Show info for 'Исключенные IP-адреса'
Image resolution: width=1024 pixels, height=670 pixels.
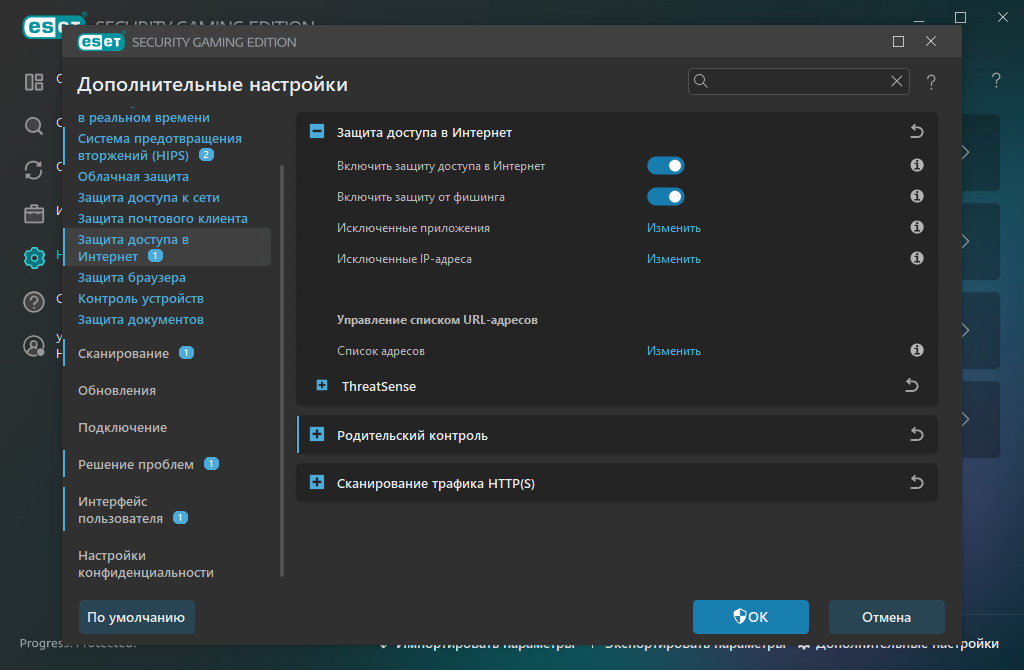[x=917, y=258]
